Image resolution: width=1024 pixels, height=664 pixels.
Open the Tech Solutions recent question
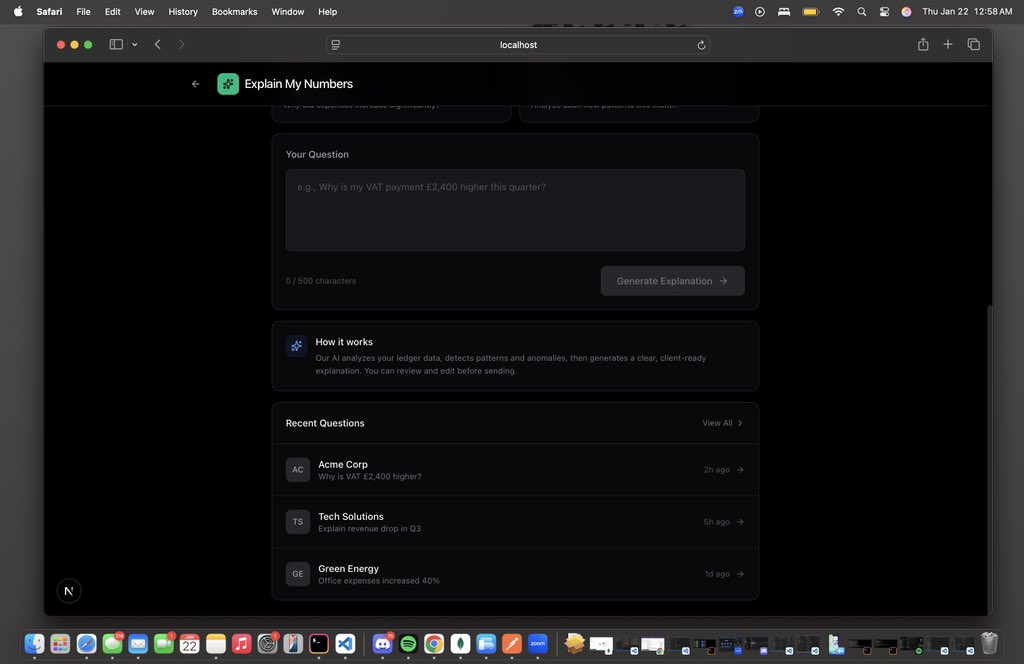tap(515, 522)
